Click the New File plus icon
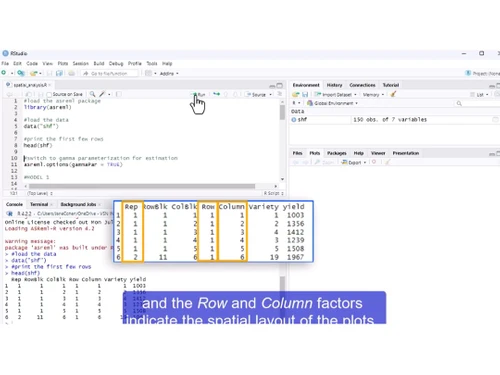500x375 pixels. coord(4,73)
